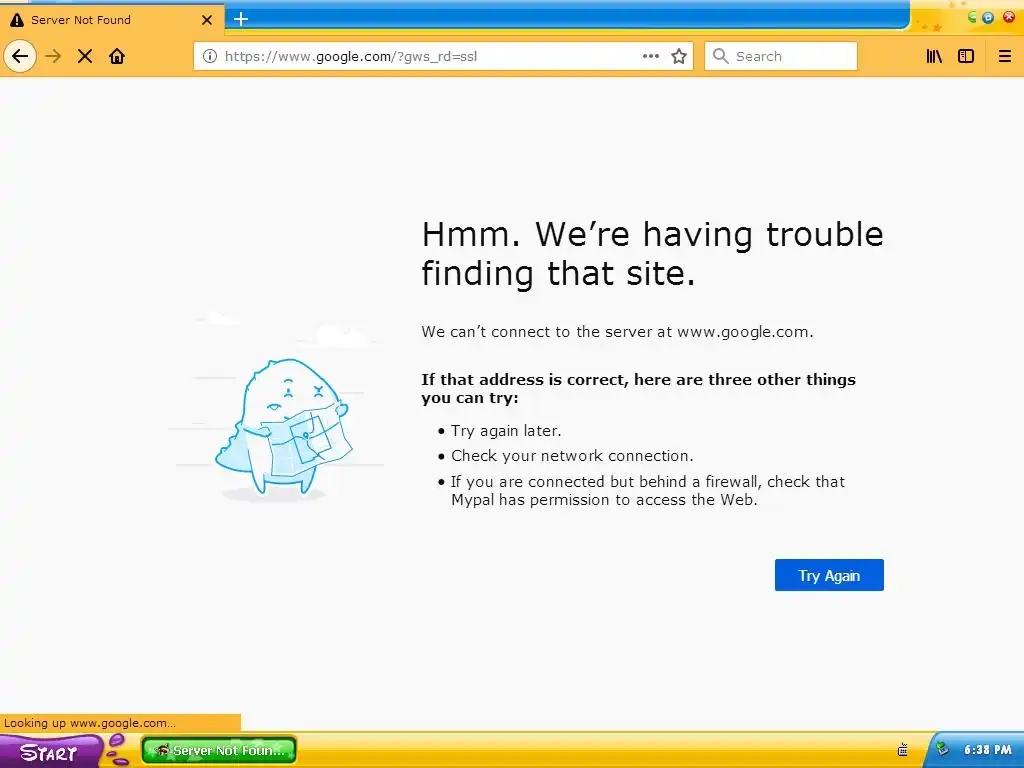Image resolution: width=1024 pixels, height=768 pixels.
Task: Click the 'Hmm. We're having trouble' heading
Action: [652, 253]
